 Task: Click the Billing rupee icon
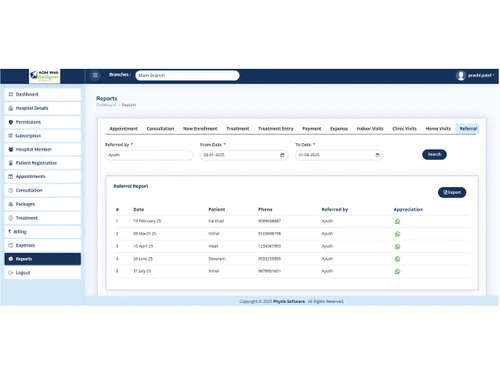(x=10, y=231)
